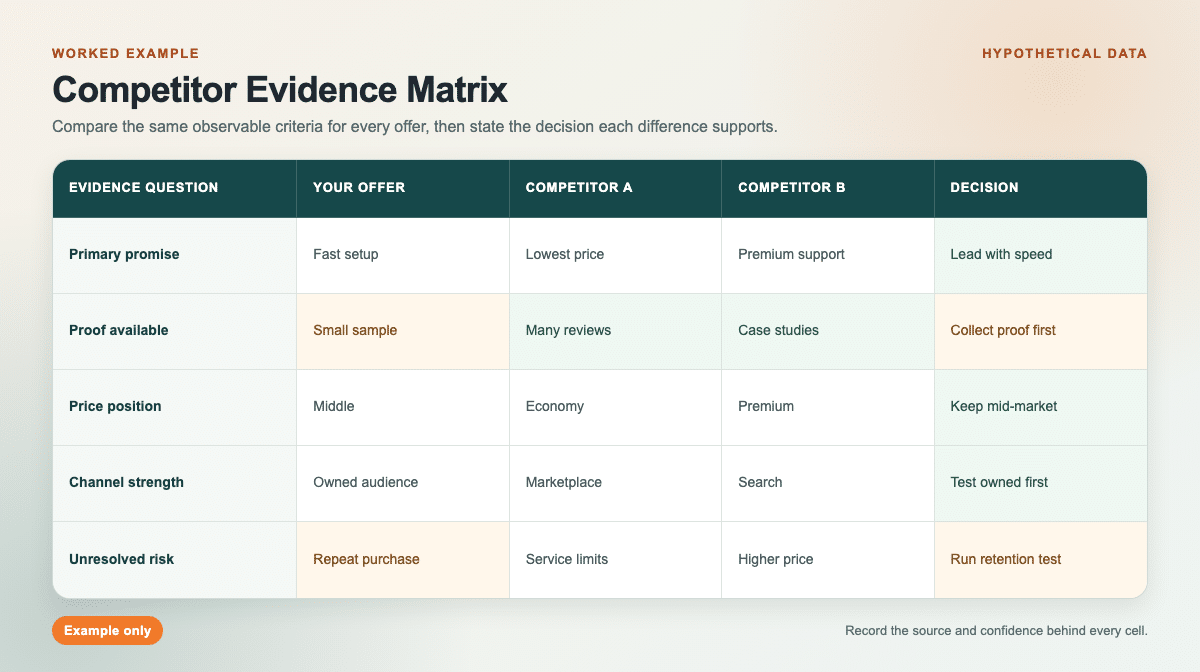Image resolution: width=1200 pixels, height=672 pixels.
Task: Select the 'Marketplace' cell
Action: coord(616,483)
